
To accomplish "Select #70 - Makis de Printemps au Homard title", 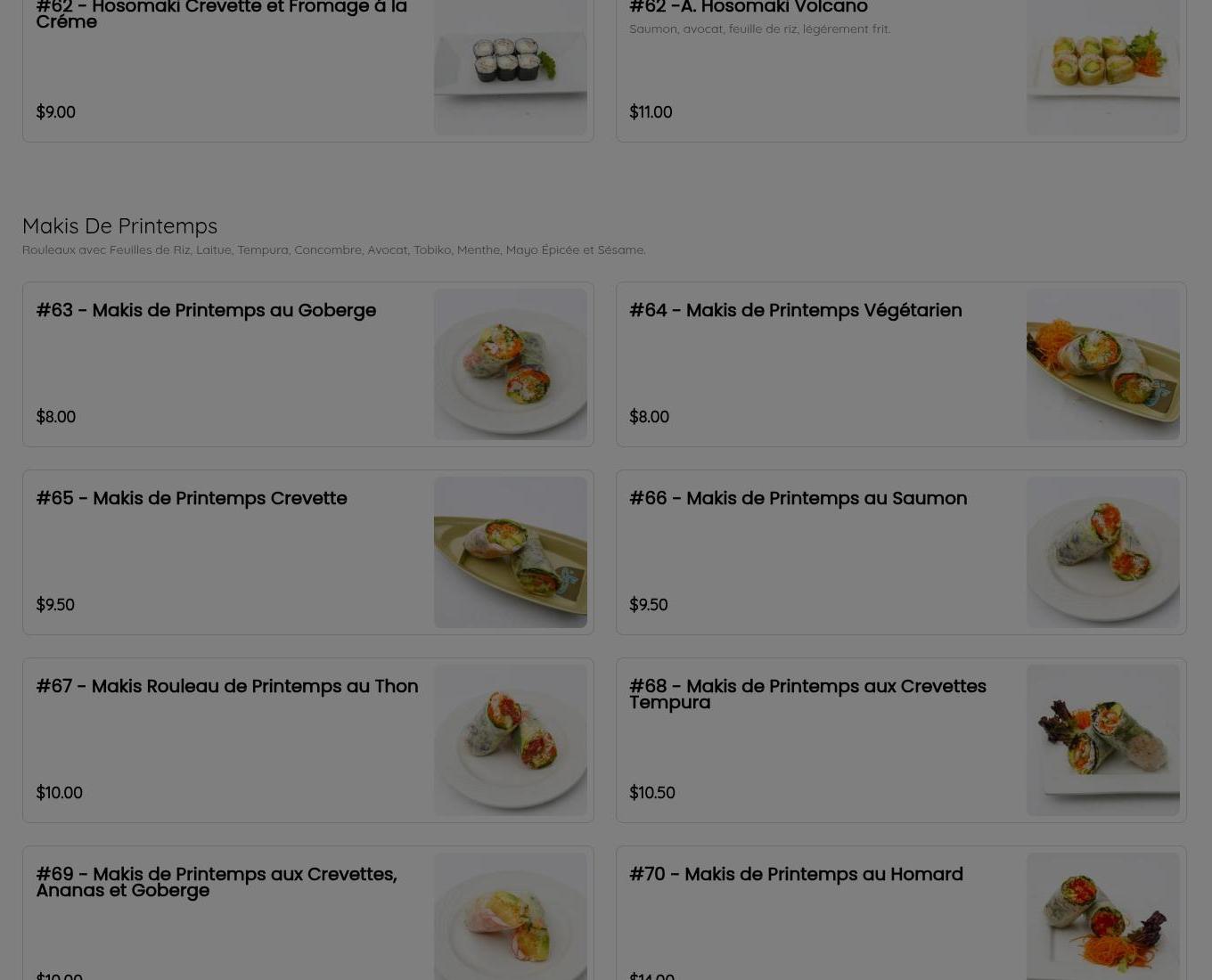I will (796, 874).
